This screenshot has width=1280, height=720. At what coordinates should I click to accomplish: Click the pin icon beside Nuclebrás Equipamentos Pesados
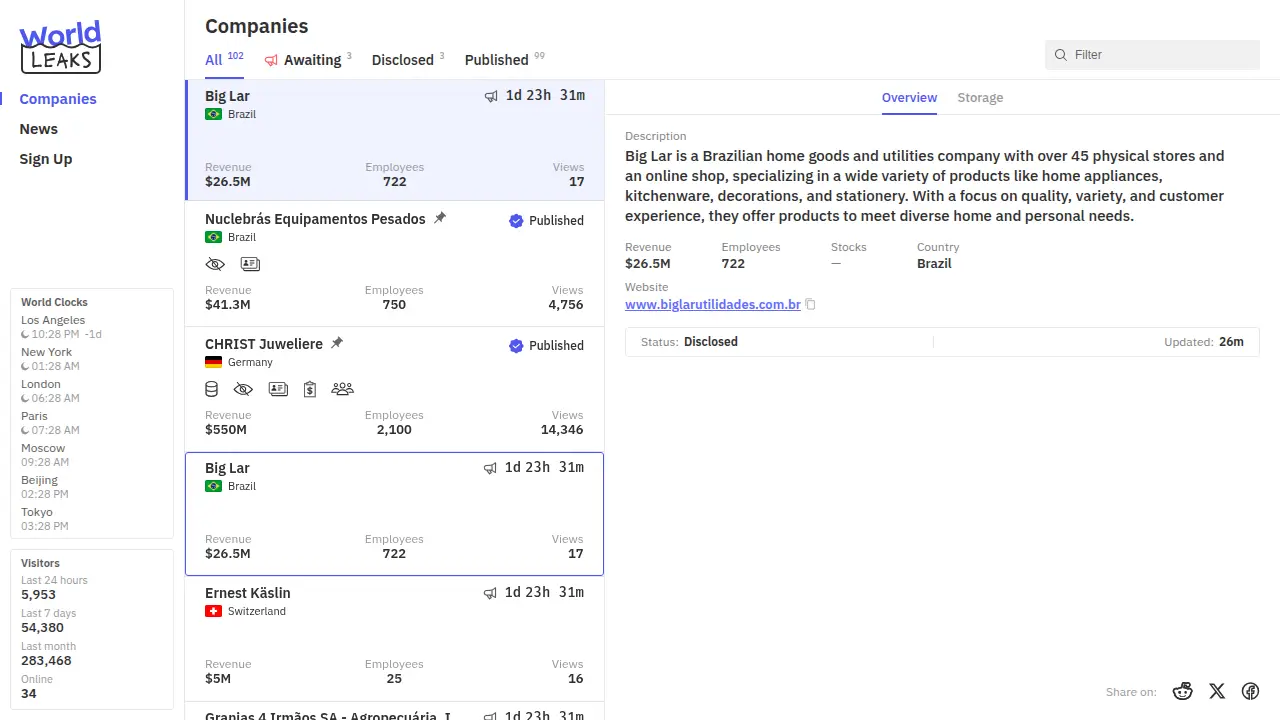[440, 218]
